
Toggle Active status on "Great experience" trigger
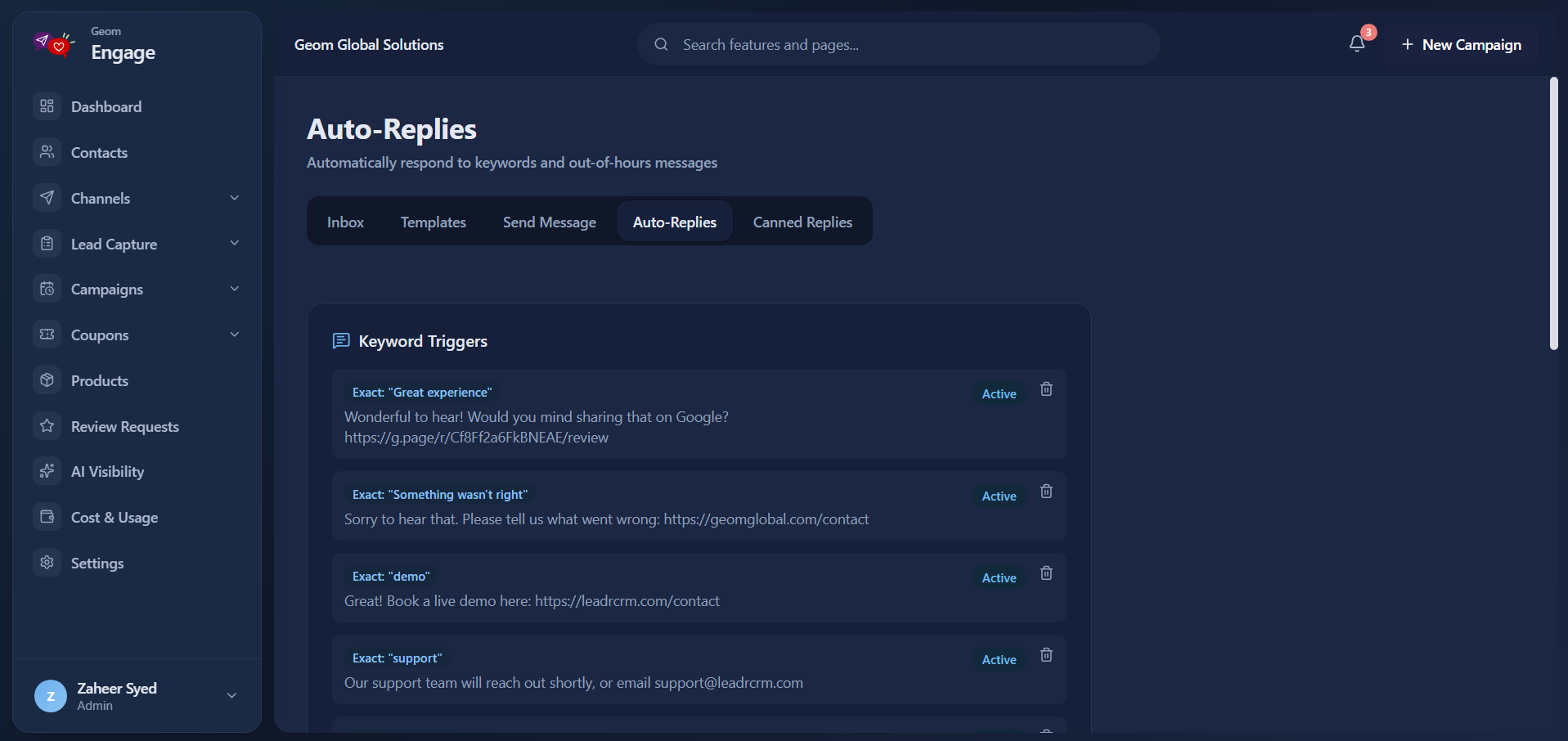click(999, 394)
